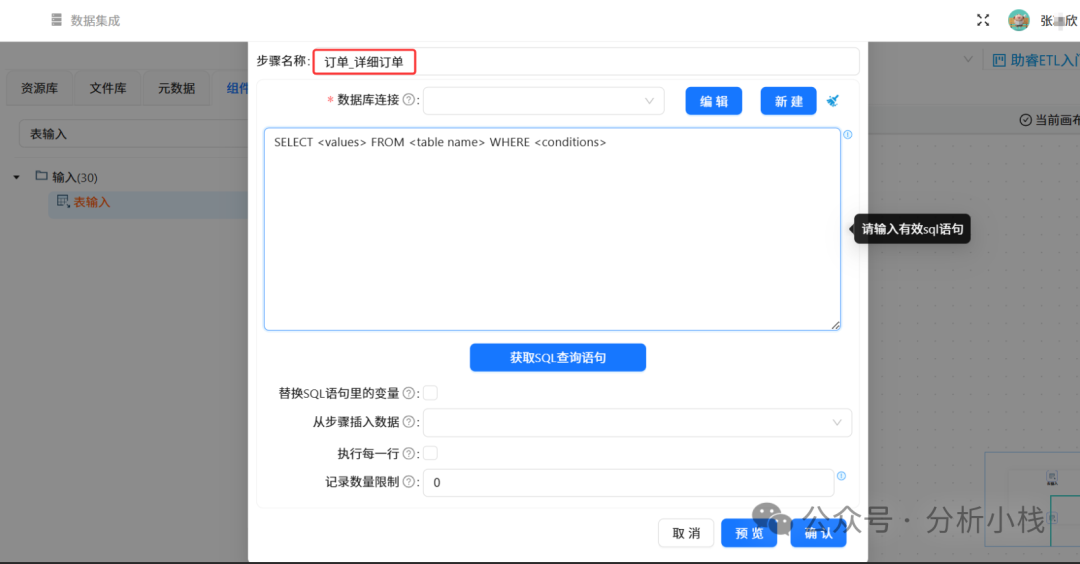Click 助睿ETL入门 link

[x=1044, y=61]
